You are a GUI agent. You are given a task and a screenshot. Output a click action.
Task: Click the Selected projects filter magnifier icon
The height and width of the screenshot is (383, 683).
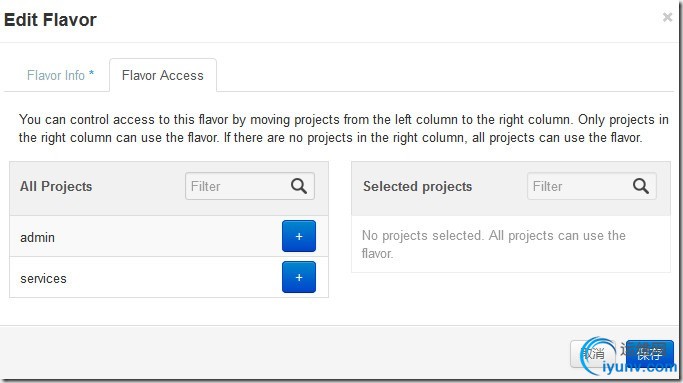click(x=641, y=186)
